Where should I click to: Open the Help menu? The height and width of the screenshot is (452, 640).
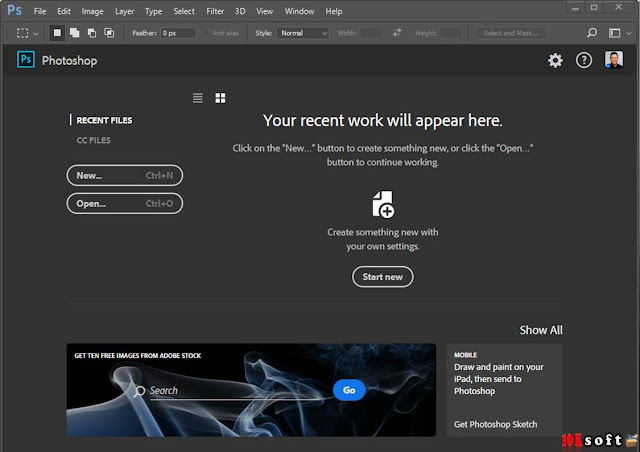(x=333, y=11)
